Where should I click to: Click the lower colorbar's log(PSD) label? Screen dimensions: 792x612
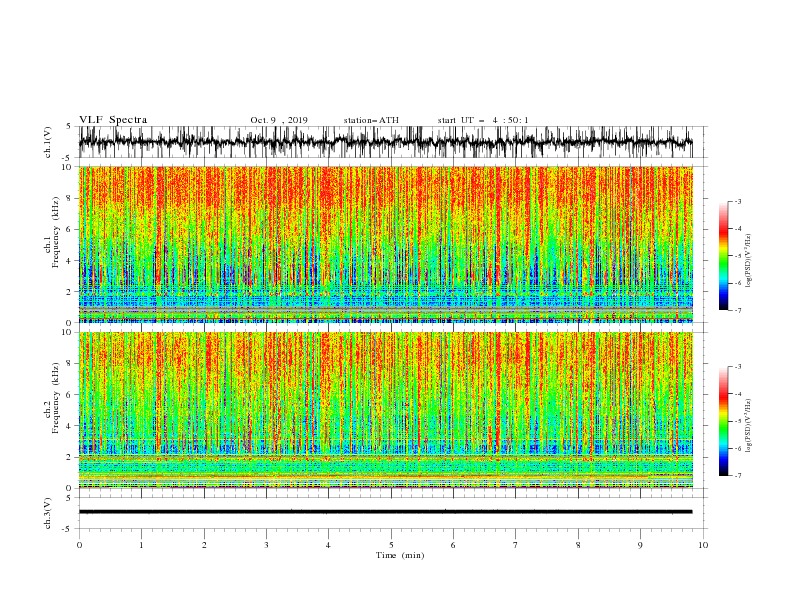click(749, 426)
